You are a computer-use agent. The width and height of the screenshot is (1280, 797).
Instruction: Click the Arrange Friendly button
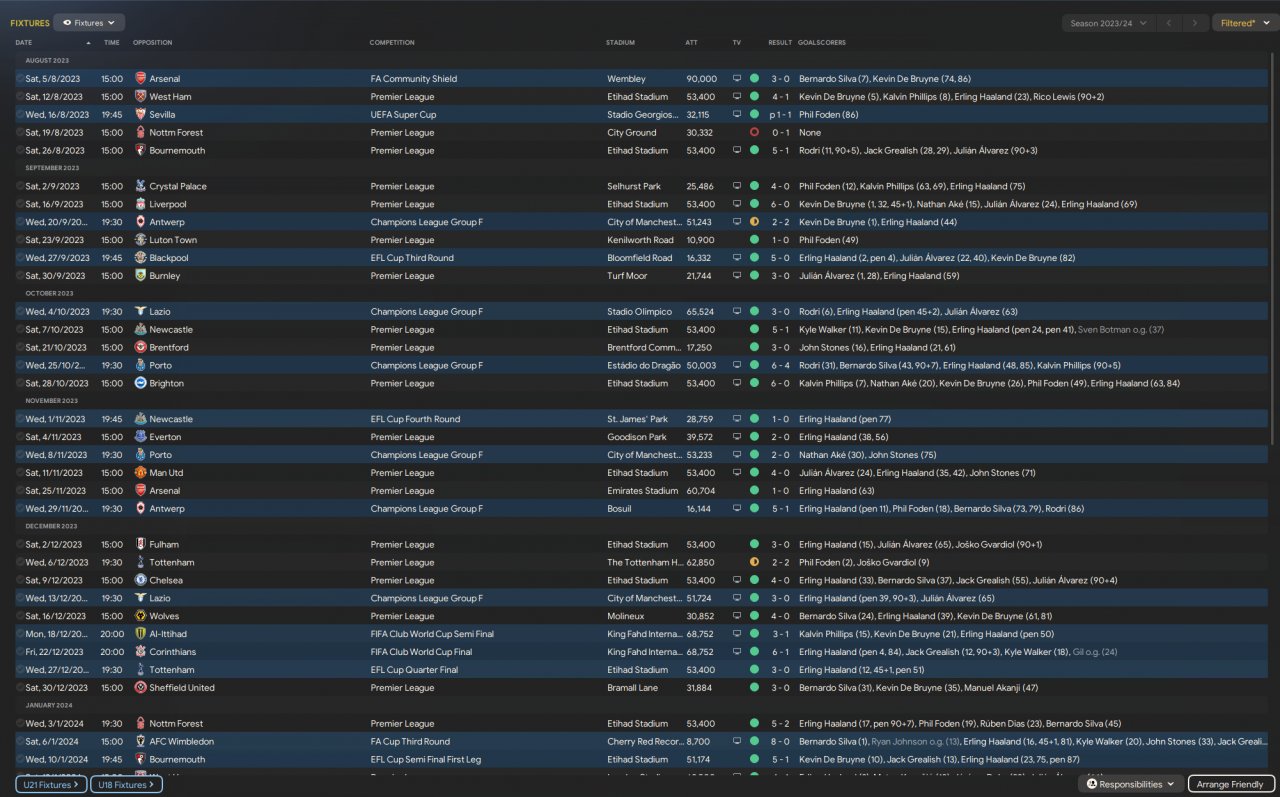(1231, 785)
